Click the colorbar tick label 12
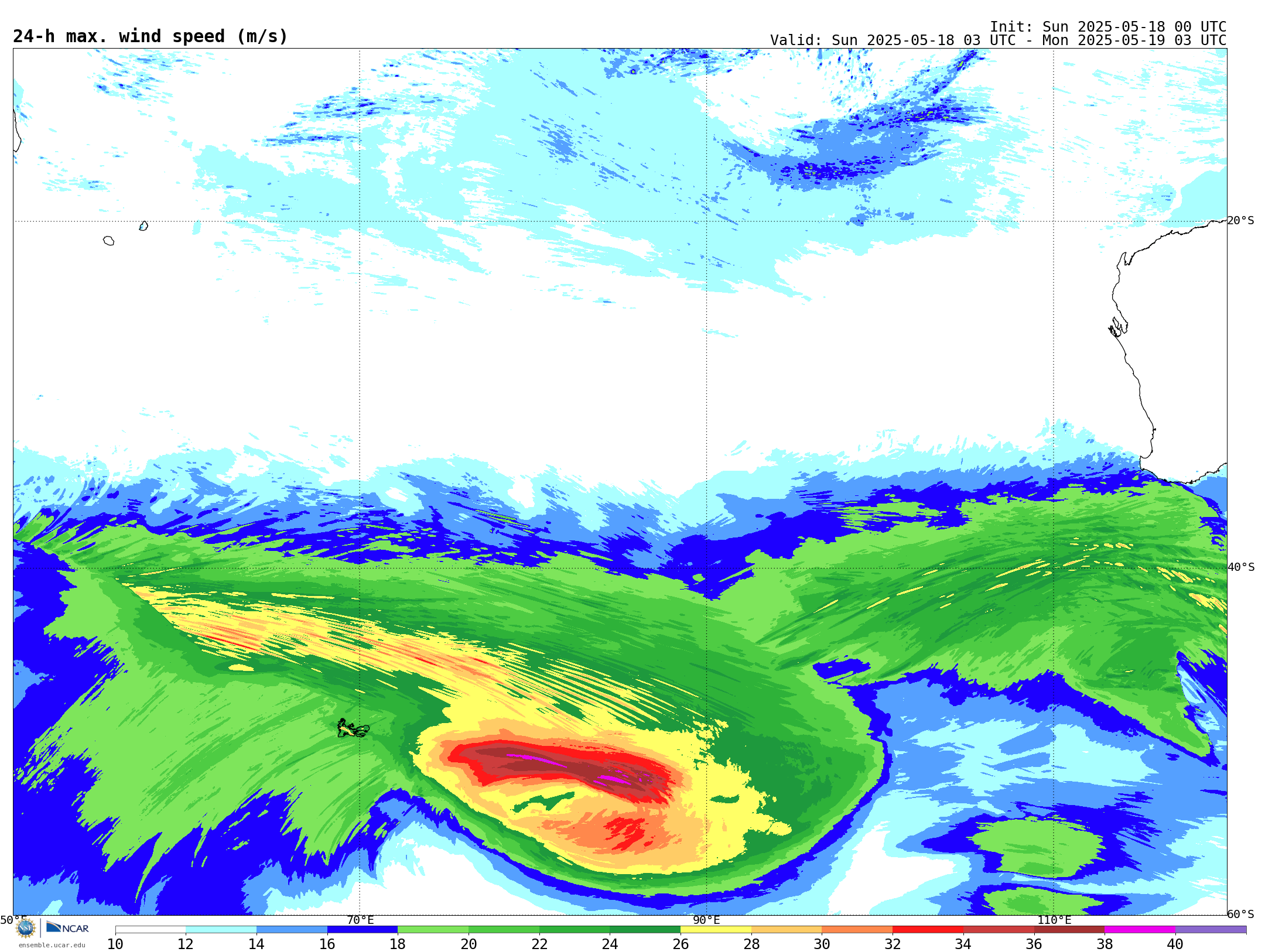 point(186,944)
